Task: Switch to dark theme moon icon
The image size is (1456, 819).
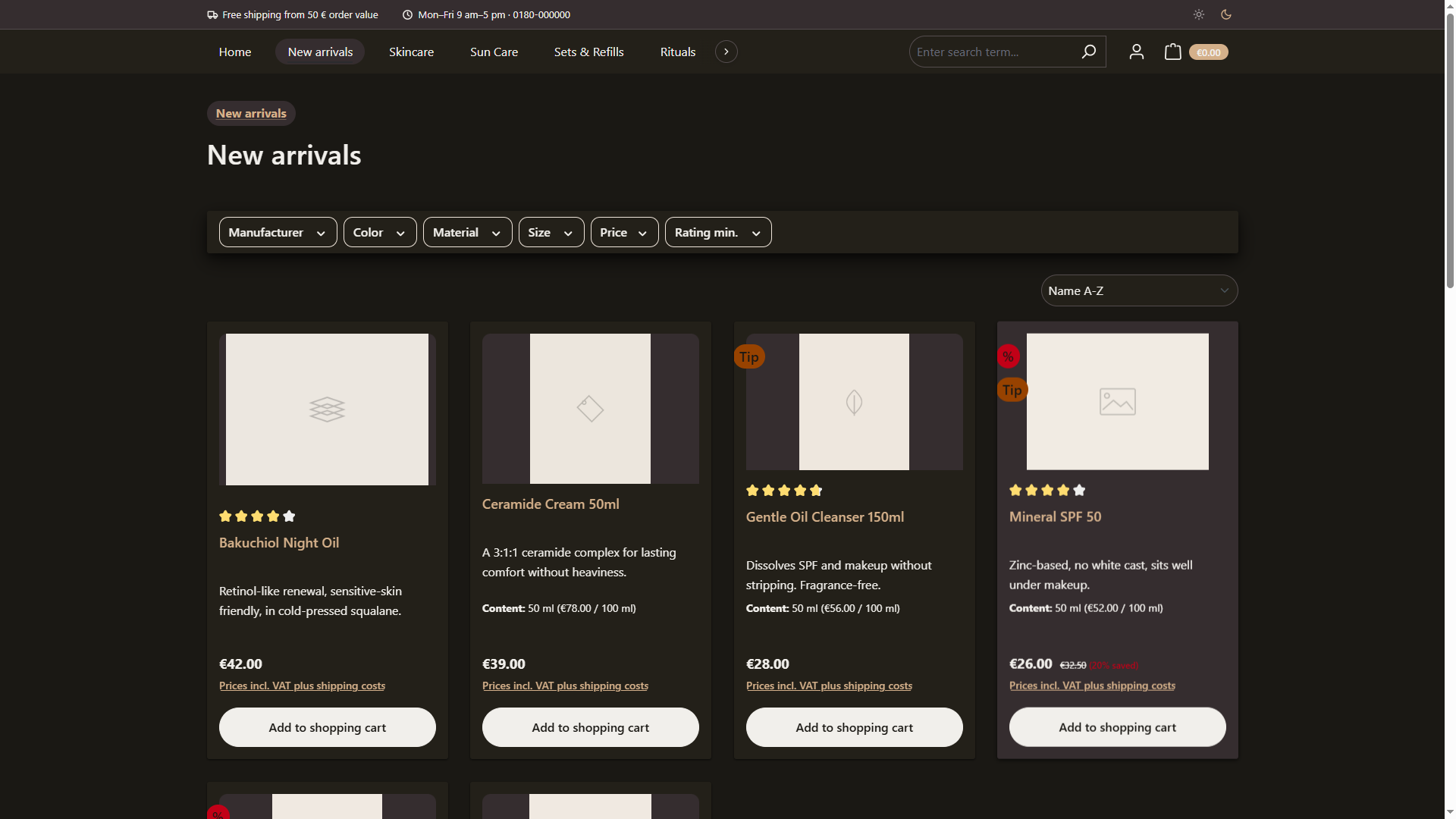Action: [1226, 14]
